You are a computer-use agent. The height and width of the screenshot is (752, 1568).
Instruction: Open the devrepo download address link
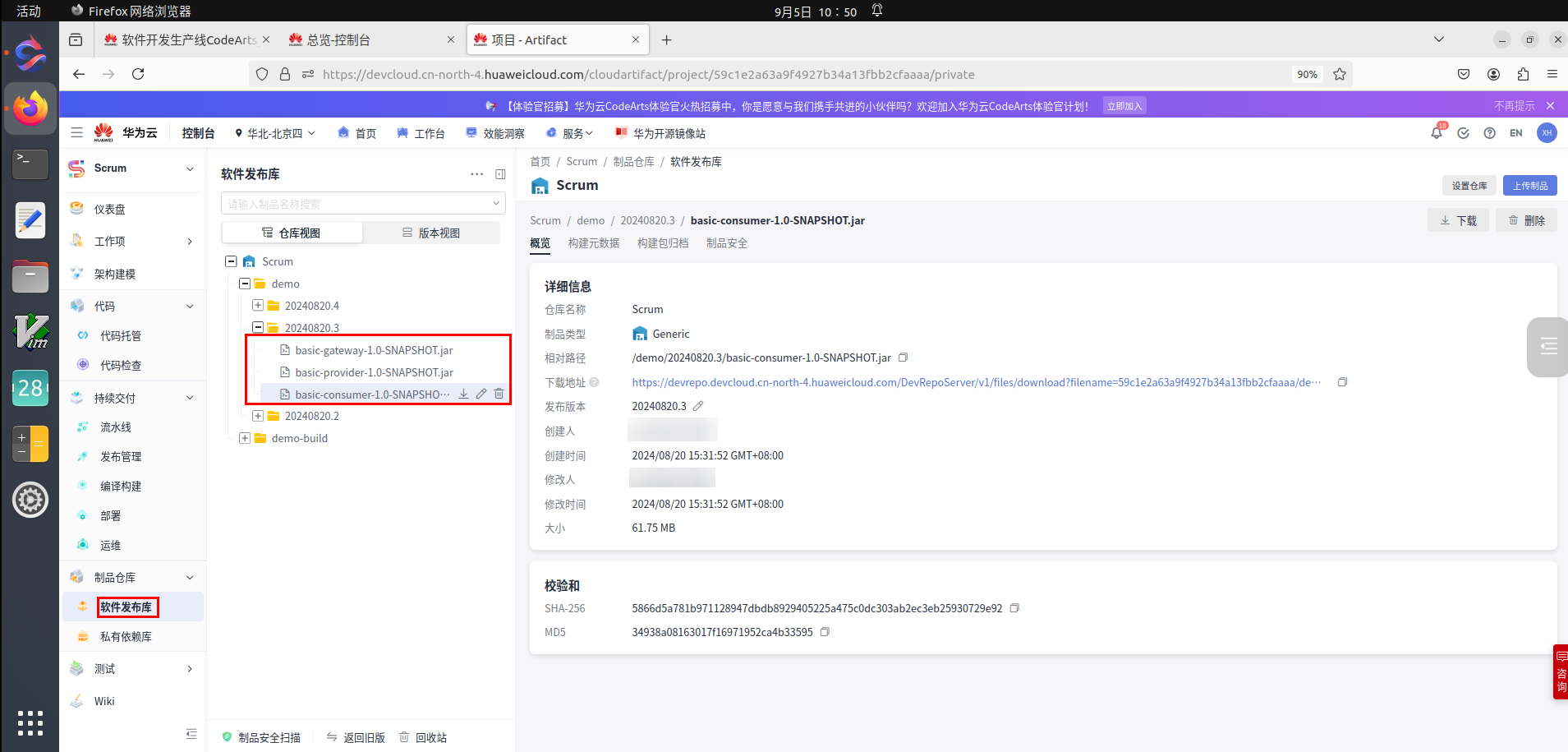point(977,382)
